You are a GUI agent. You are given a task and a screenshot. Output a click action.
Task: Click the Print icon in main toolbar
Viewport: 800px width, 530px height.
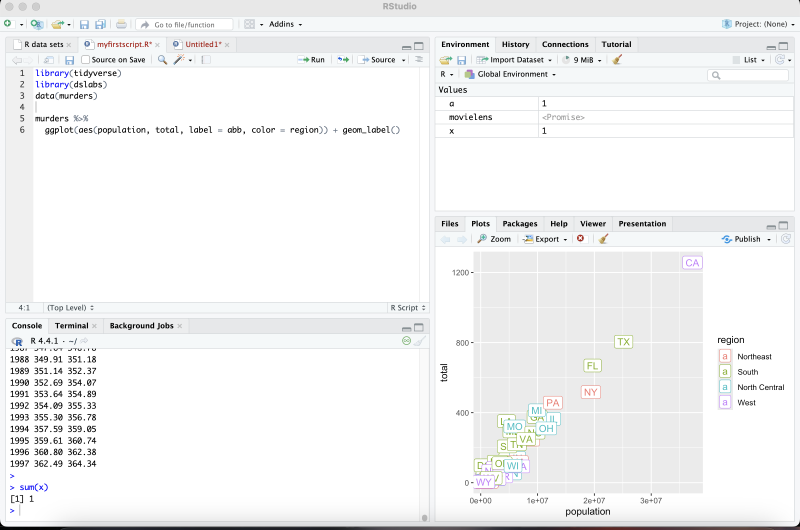click(121, 24)
